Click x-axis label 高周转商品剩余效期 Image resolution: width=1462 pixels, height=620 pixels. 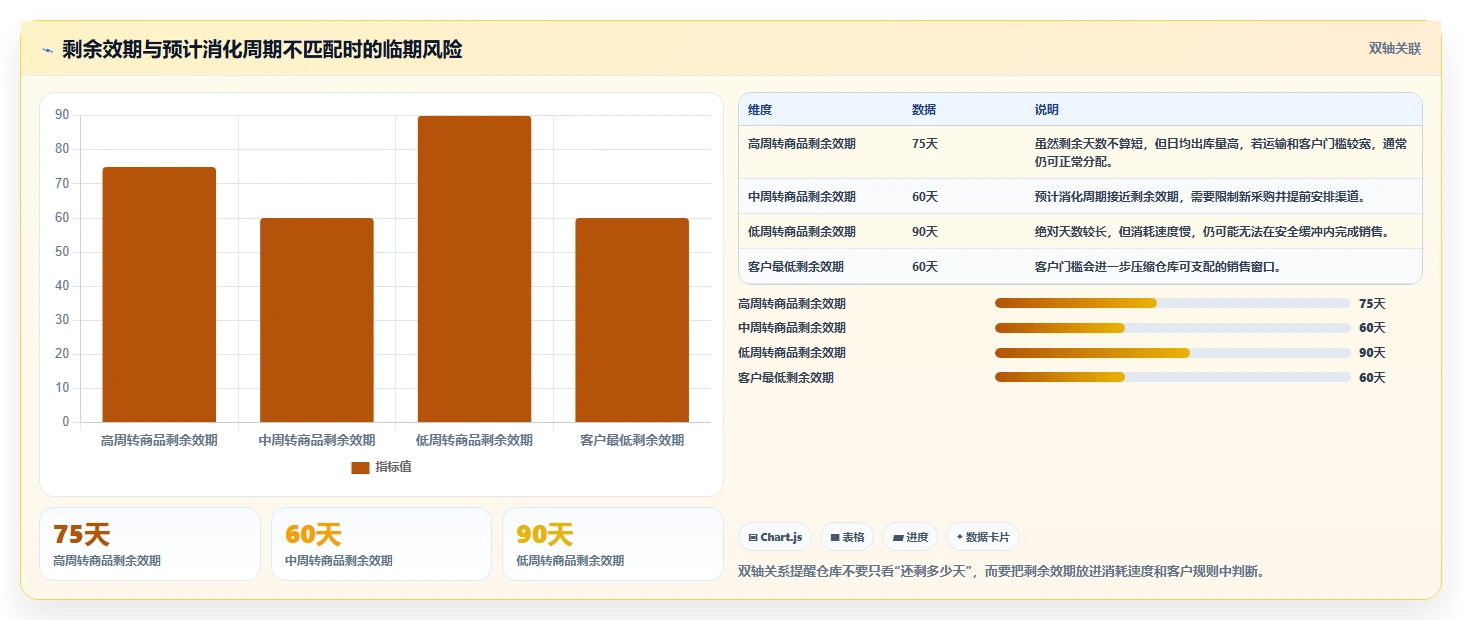tap(159, 440)
